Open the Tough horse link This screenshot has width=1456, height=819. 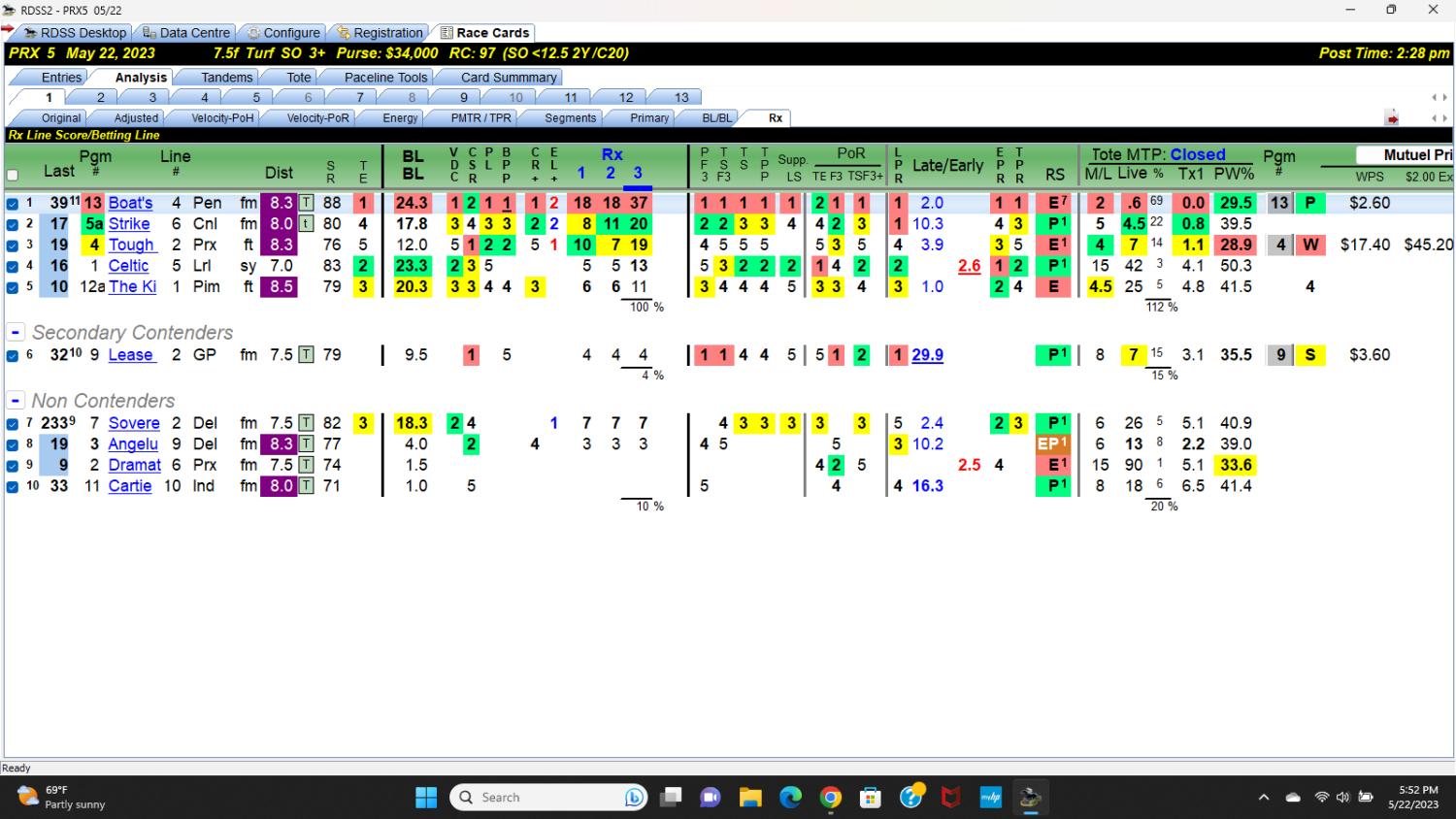point(132,245)
